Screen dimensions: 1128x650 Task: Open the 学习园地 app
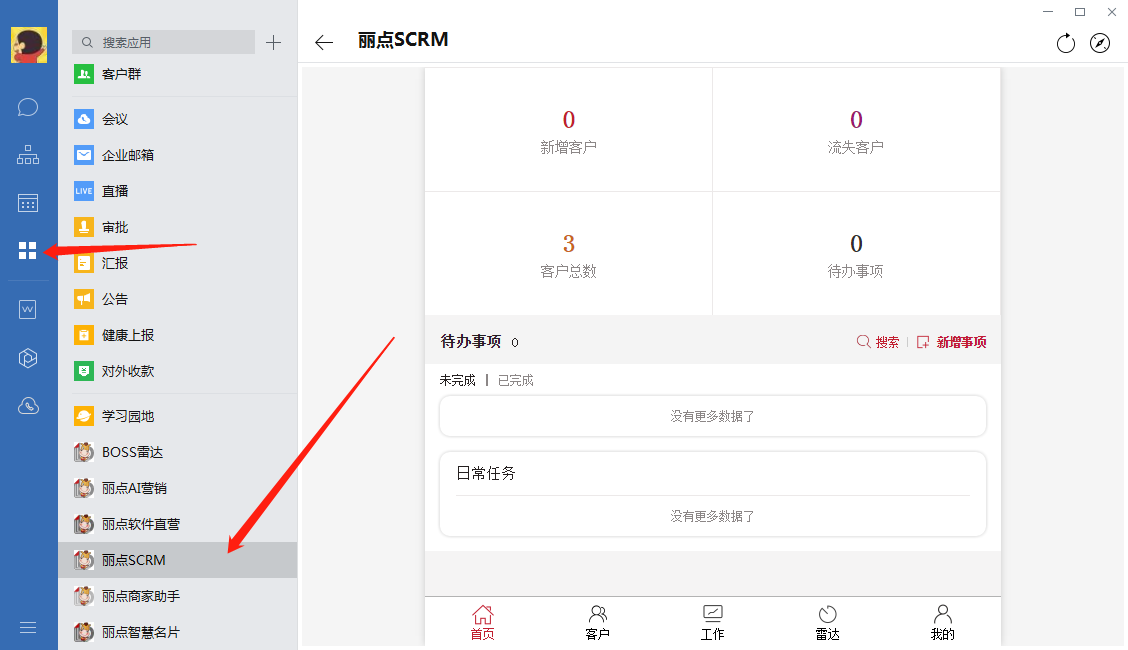178,416
